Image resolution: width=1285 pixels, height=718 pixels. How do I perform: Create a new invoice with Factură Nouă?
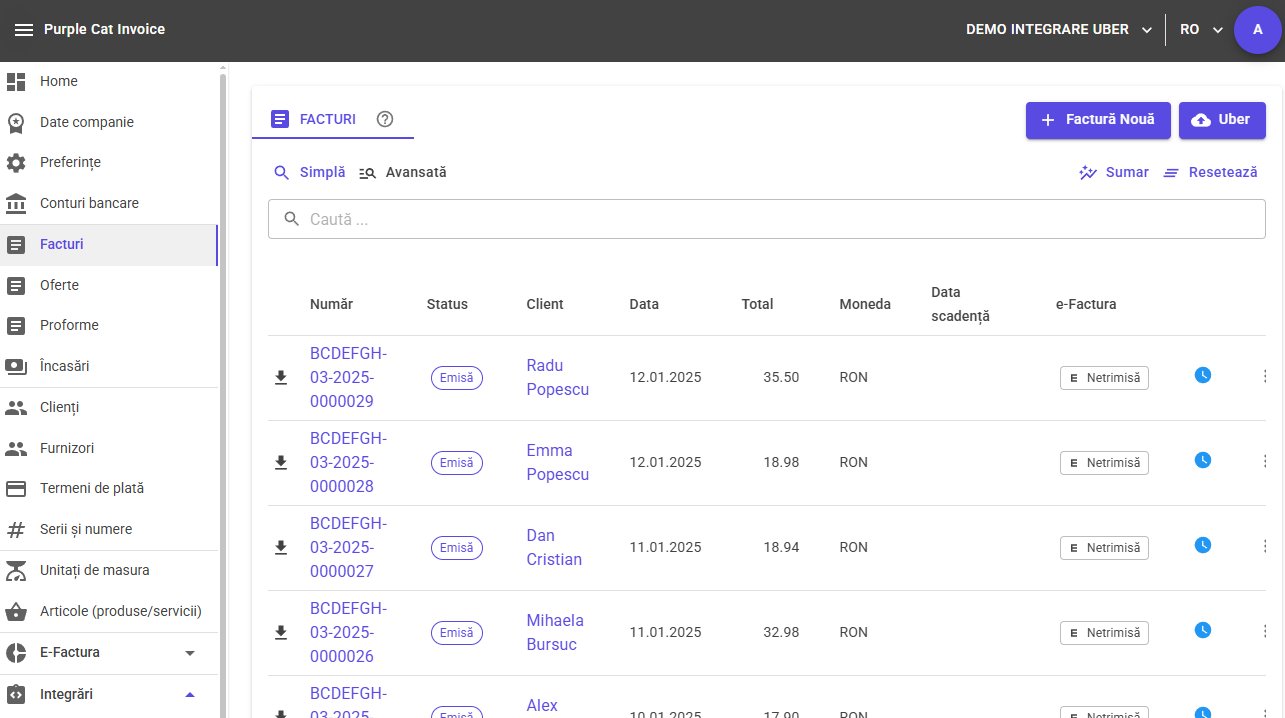pyautogui.click(x=1098, y=120)
